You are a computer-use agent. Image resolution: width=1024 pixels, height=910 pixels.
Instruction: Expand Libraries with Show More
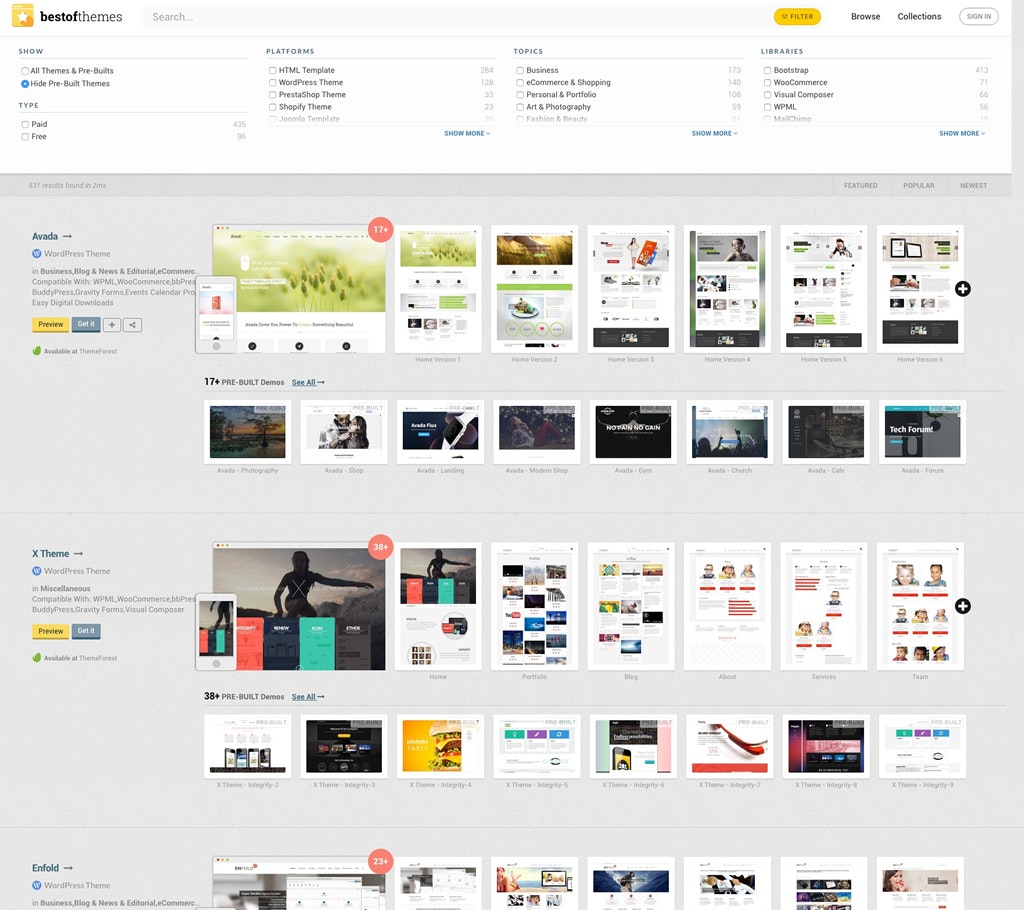tap(962, 133)
